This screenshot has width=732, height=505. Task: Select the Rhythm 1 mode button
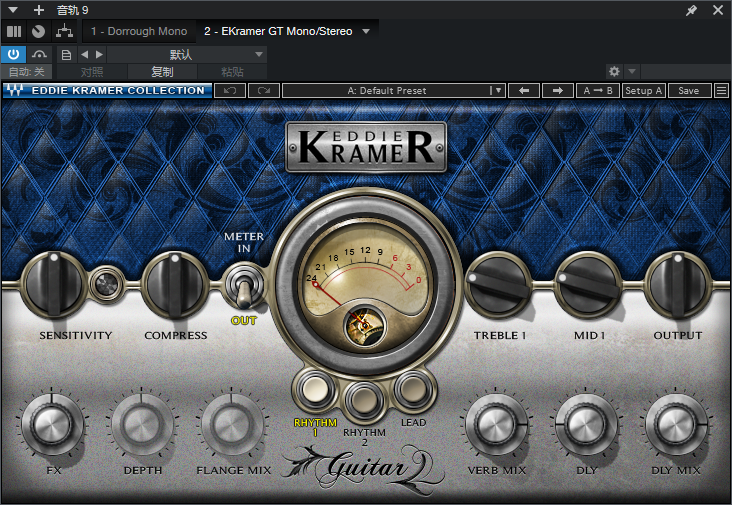pos(315,389)
